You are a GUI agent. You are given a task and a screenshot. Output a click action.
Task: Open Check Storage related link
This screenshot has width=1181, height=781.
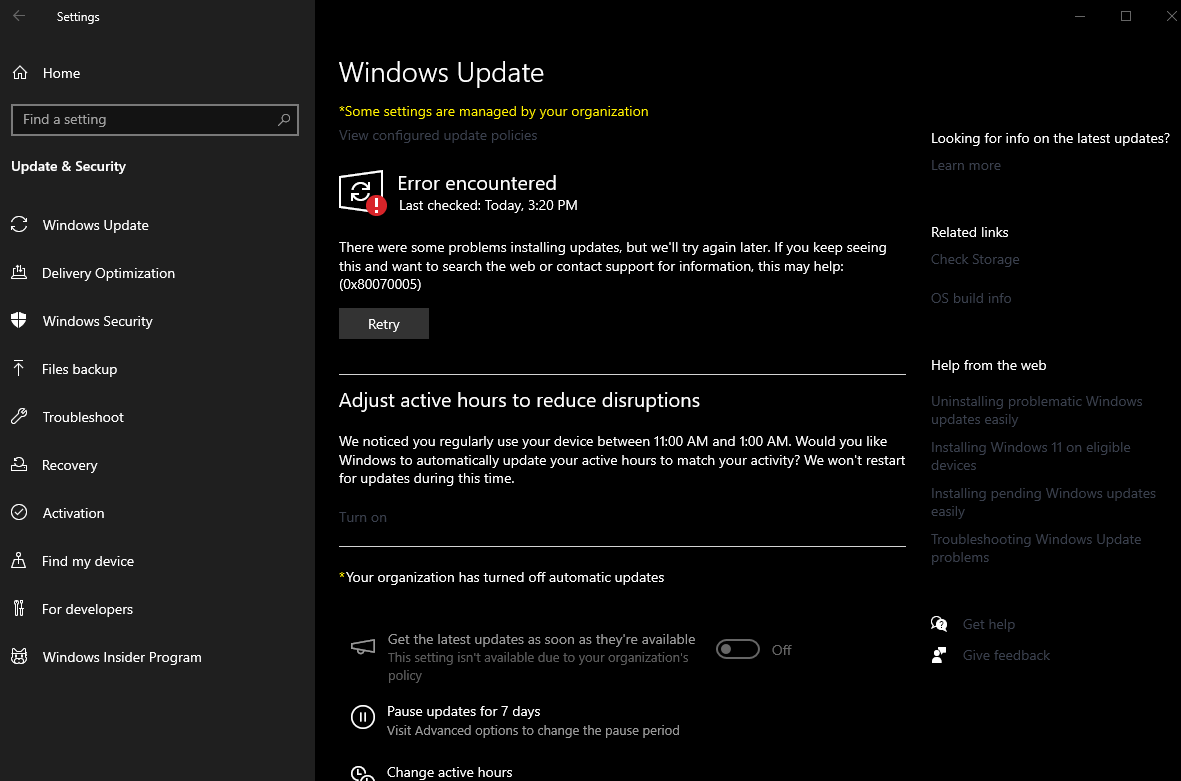pos(975,259)
